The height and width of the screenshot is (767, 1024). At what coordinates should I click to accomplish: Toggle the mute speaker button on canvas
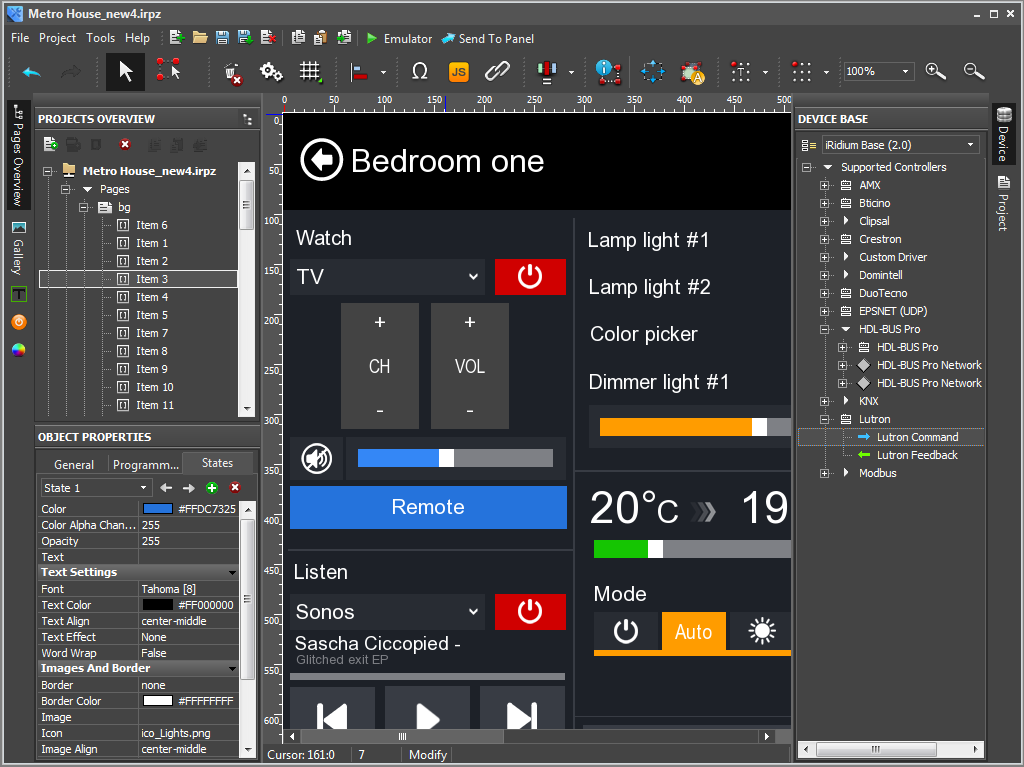pyautogui.click(x=317, y=458)
